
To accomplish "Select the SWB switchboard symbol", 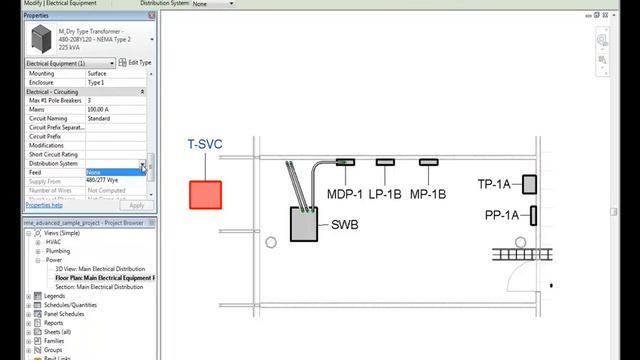I will click(x=304, y=224).
